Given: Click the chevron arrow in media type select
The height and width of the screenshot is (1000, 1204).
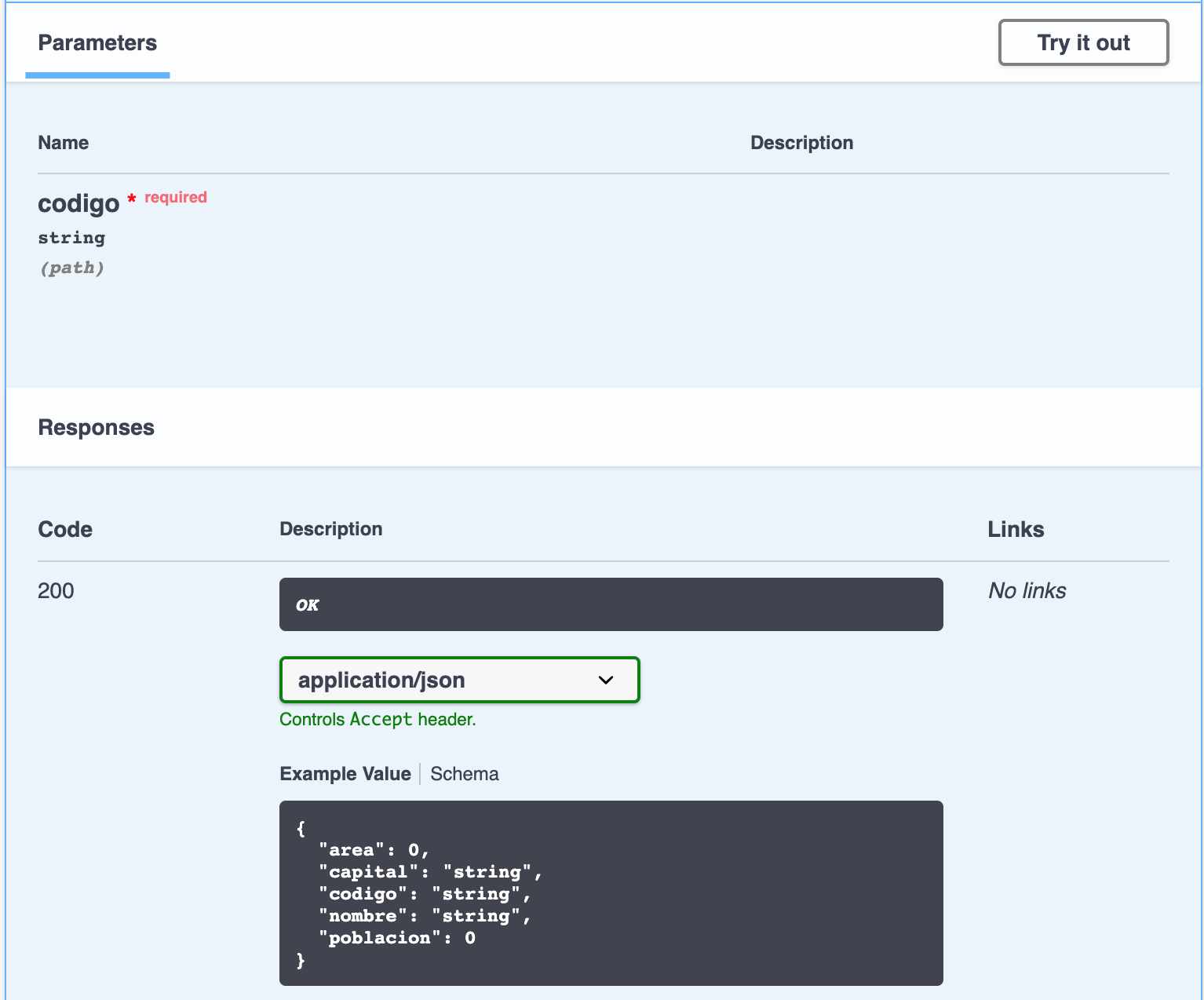Looking at the screenshot, I should click(x=606, y=680).
